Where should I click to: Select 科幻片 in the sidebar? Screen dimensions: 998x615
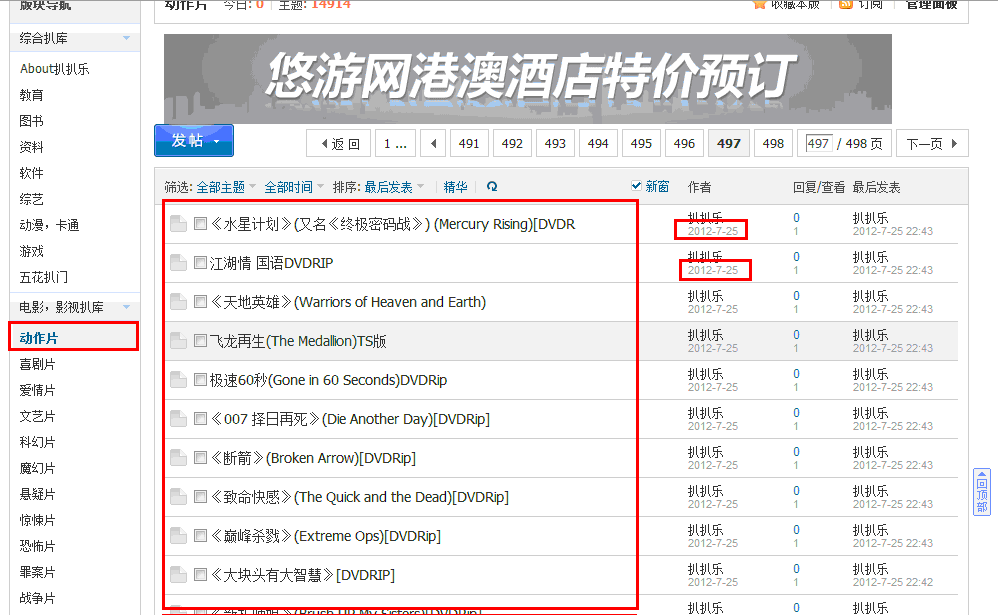pyautogui.click(x=38, y=442)
